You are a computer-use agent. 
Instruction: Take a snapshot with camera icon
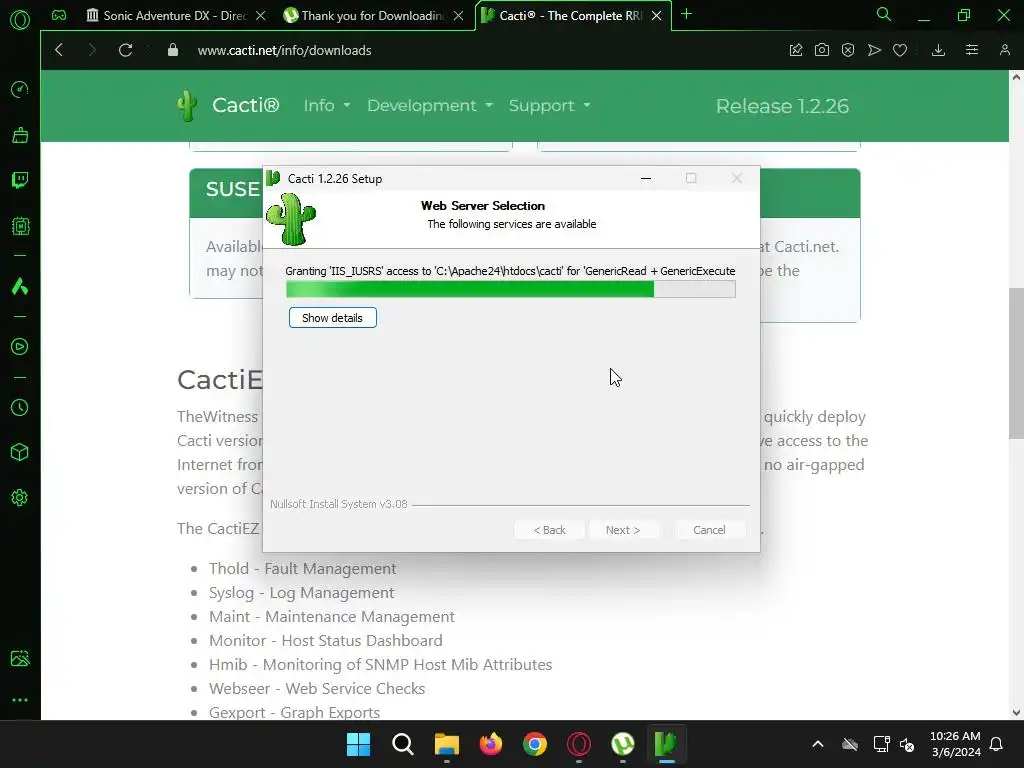point(822,50)
